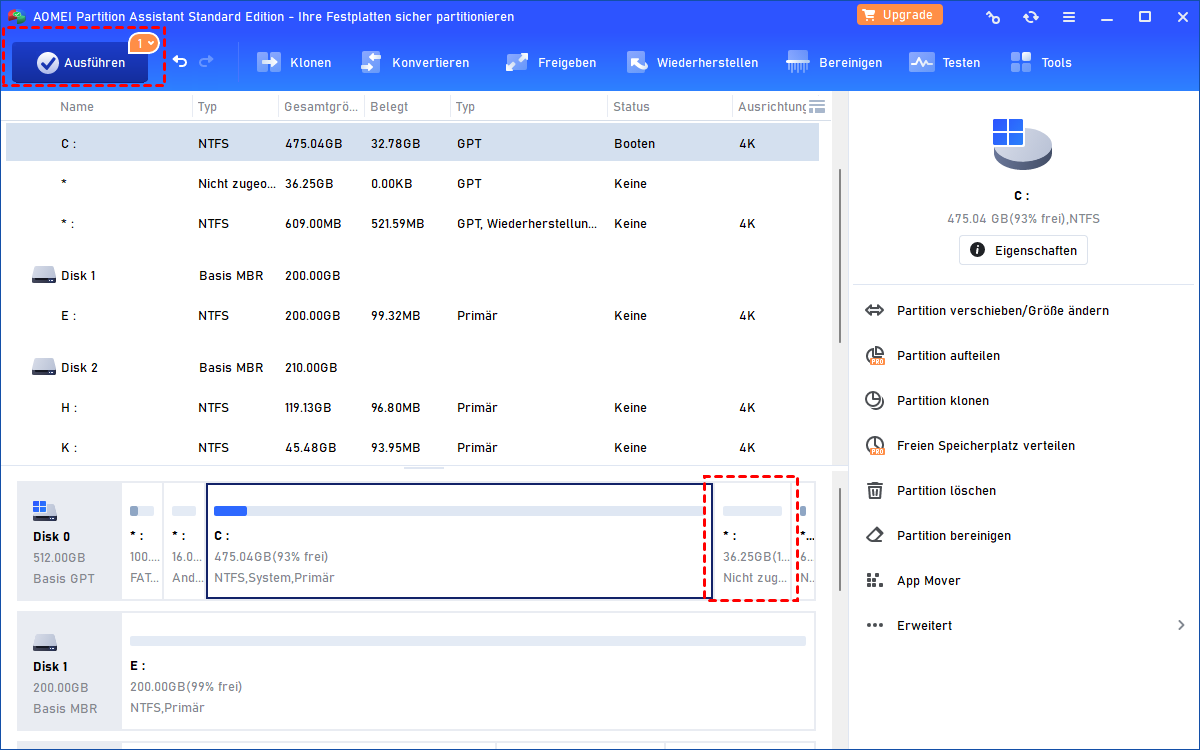Click the eraser wipe icon
Image resolution: width=1200 pixels, height=750 pixels.
[875, 535]
